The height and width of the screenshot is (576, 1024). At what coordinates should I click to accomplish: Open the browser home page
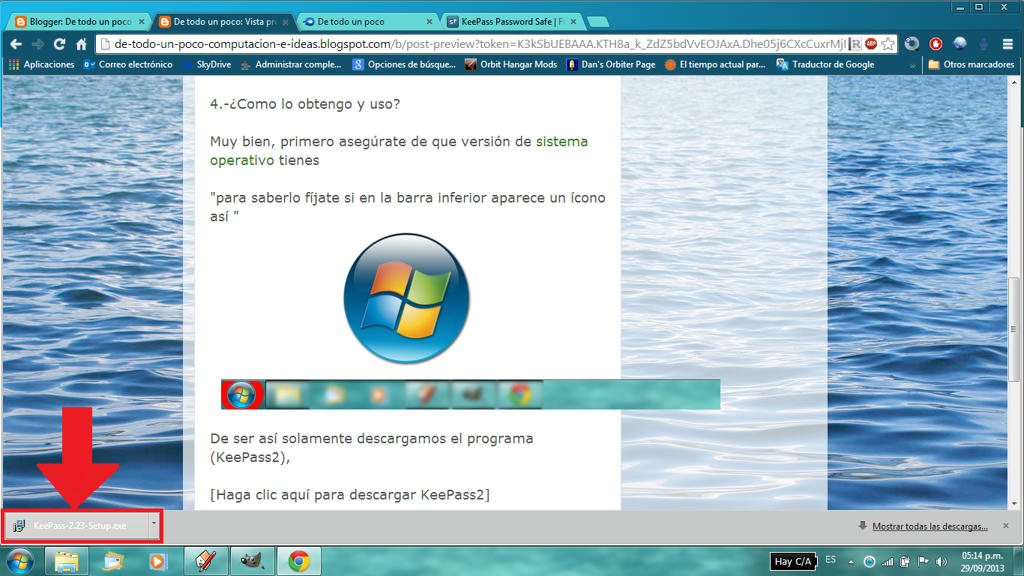pos(81,44)
